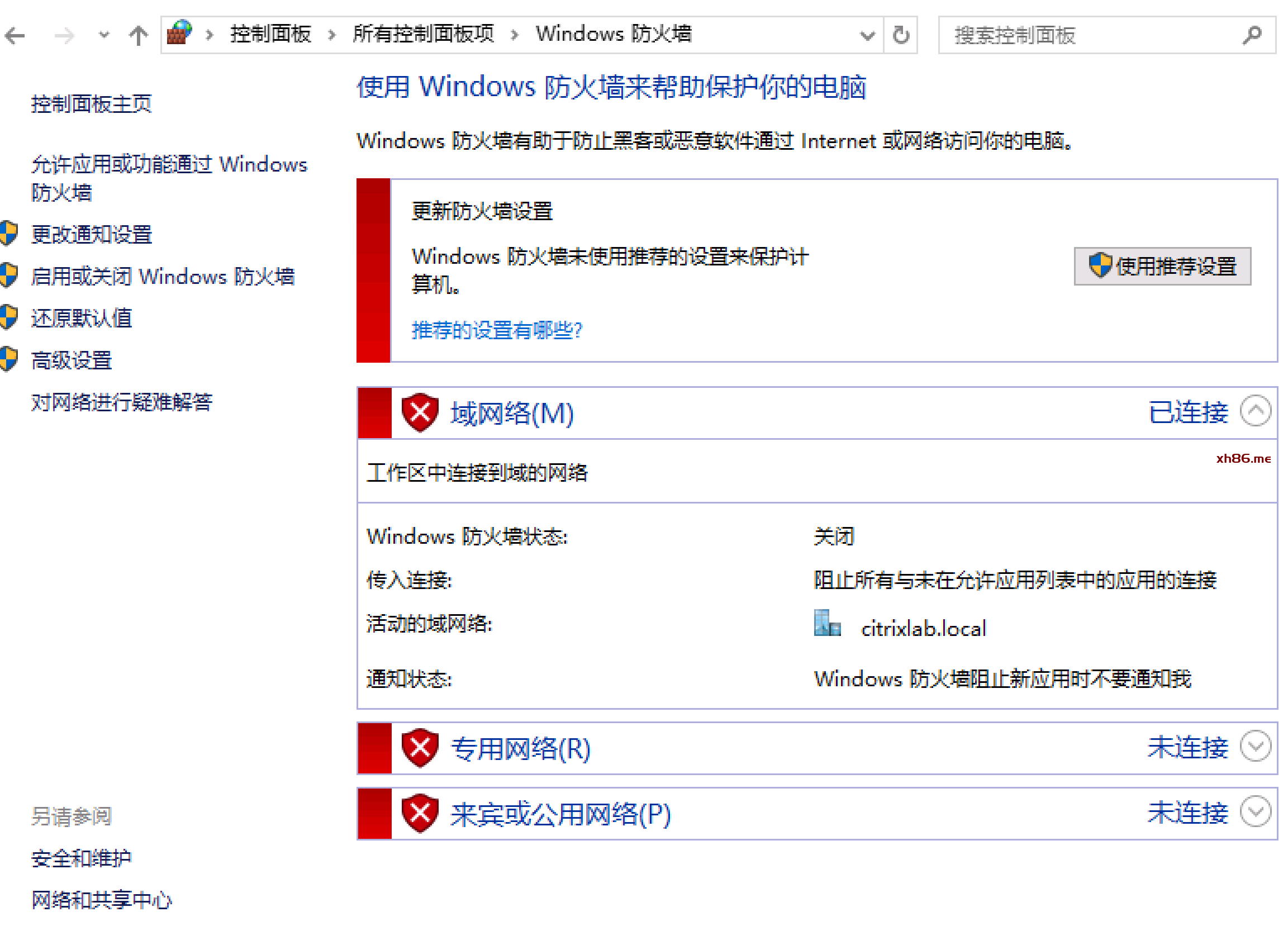Click the back navigation arrow
This screenshot has width=1288, height=926.
tap(15, 36)
